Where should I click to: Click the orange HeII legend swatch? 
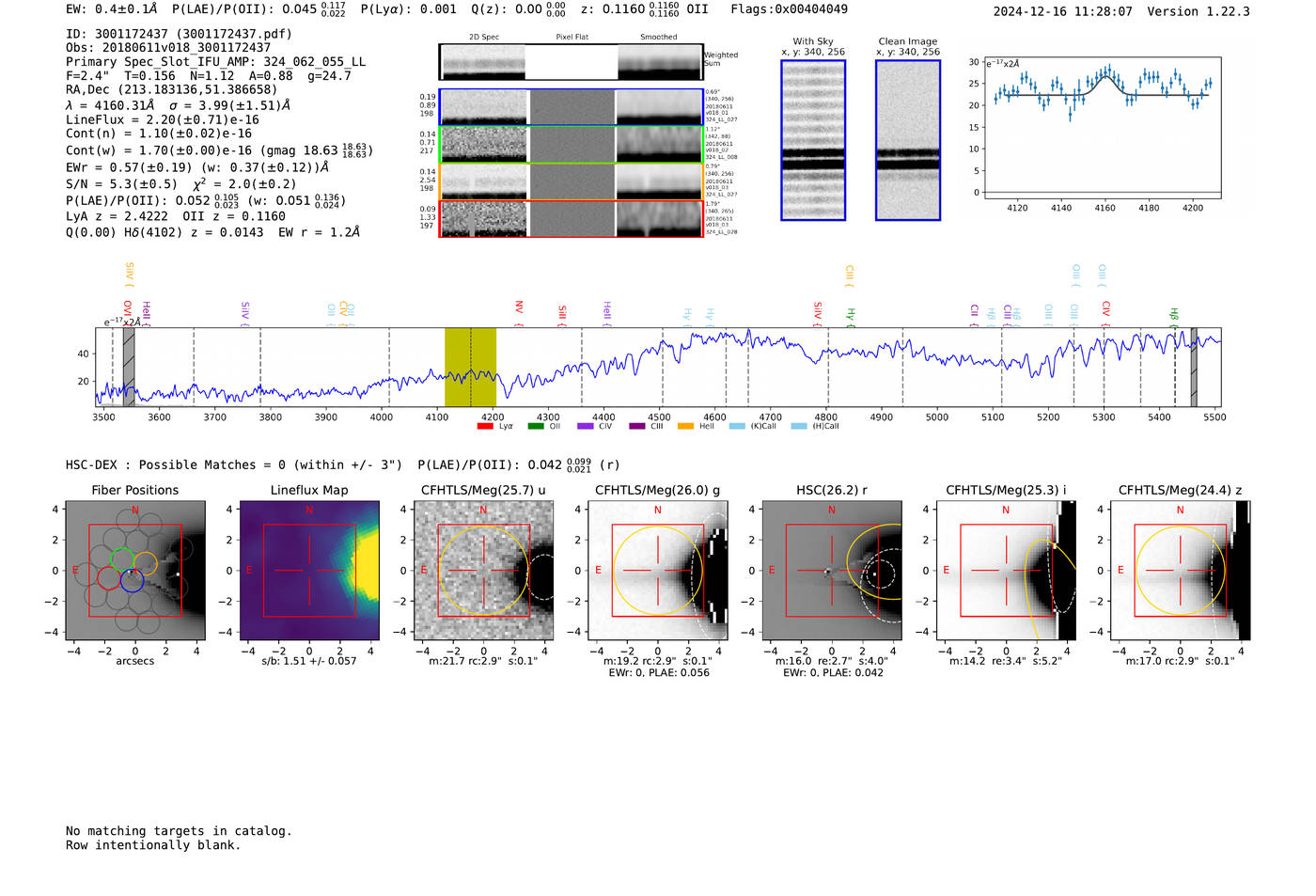[686, 427]
